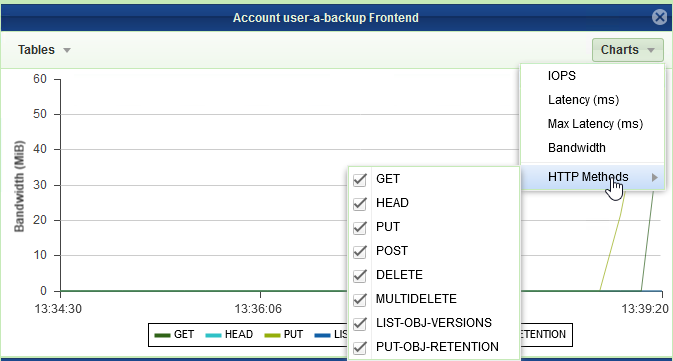The height and width of the screenshot is (361, 673).
Task: Close the Account user-a-backup Frontend dialog
Action: click(659, 17)
